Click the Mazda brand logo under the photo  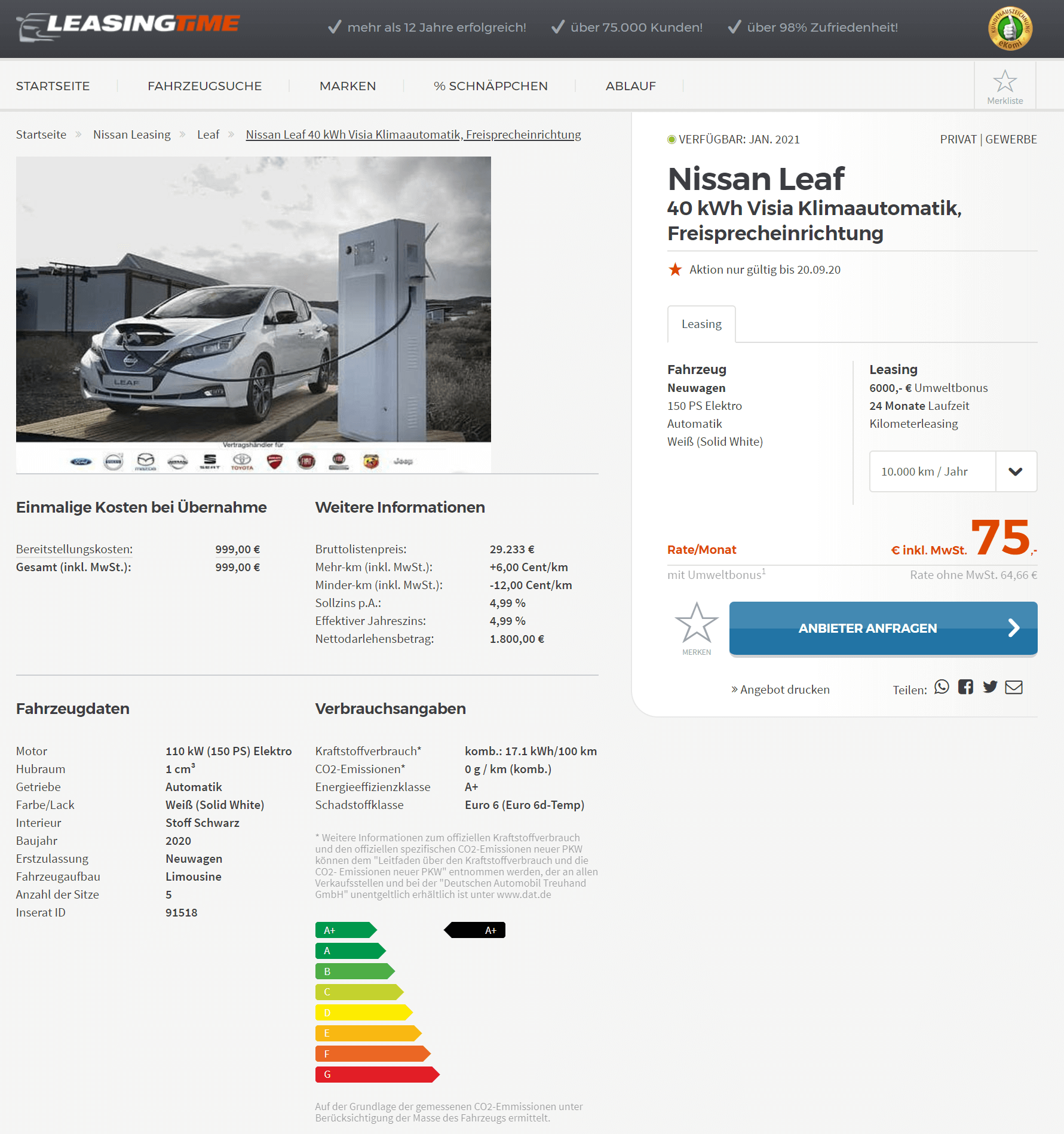pyautogui.click(x=146, y=461)
